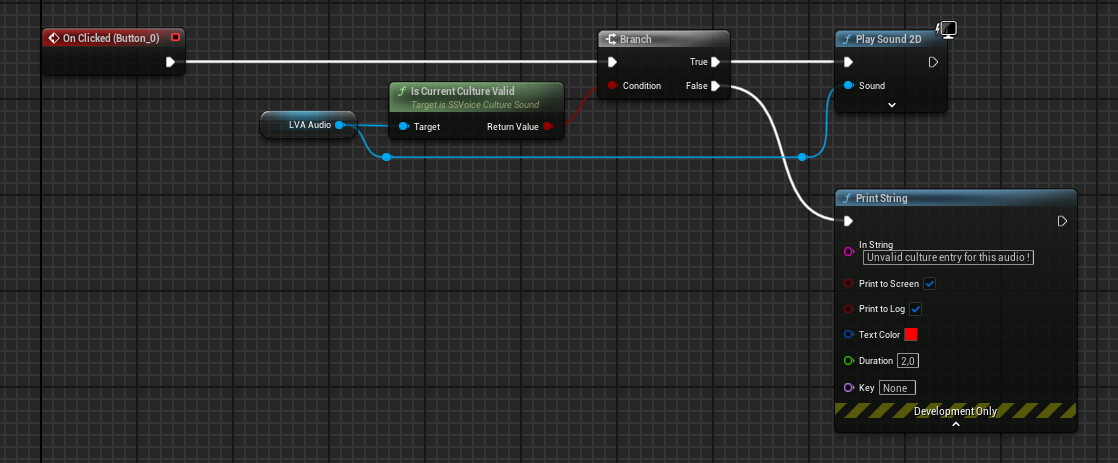The image size is (1118, 463).
Task: Click the Branch node execution input pin
Action: pos(612,62)
